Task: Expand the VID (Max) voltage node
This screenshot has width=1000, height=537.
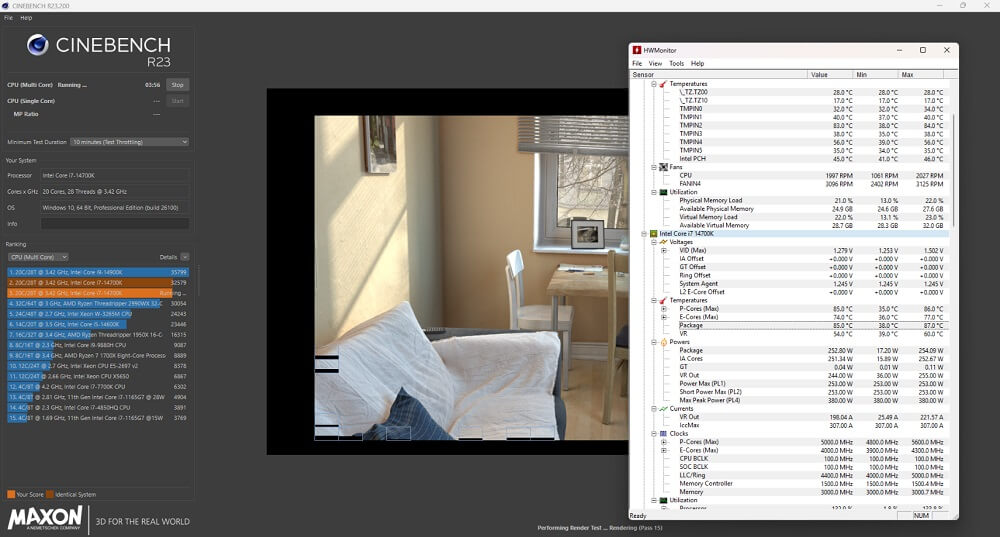Action: click(663, 250)
